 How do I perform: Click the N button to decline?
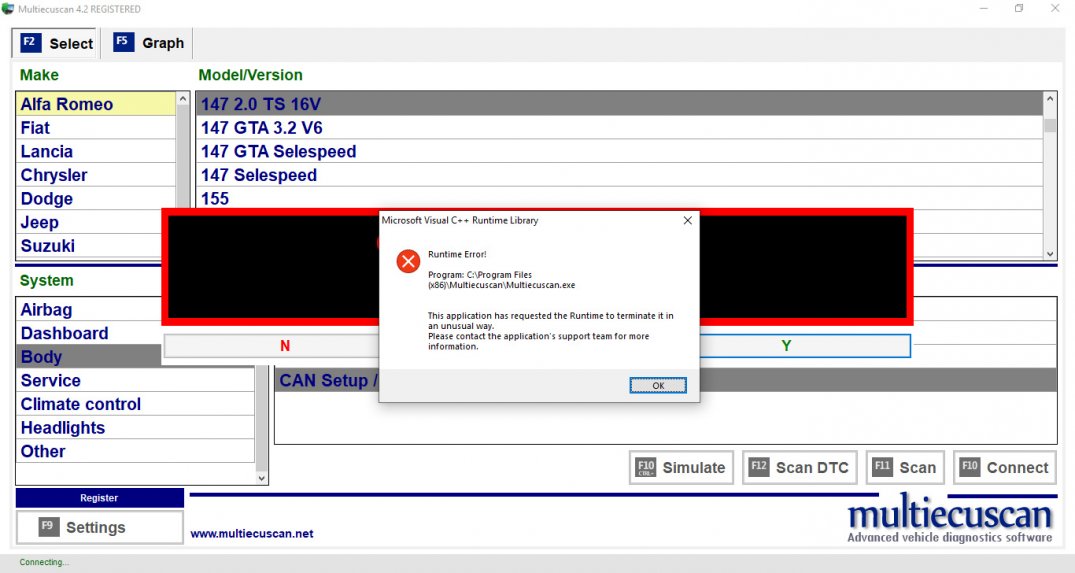coord(284,346)
